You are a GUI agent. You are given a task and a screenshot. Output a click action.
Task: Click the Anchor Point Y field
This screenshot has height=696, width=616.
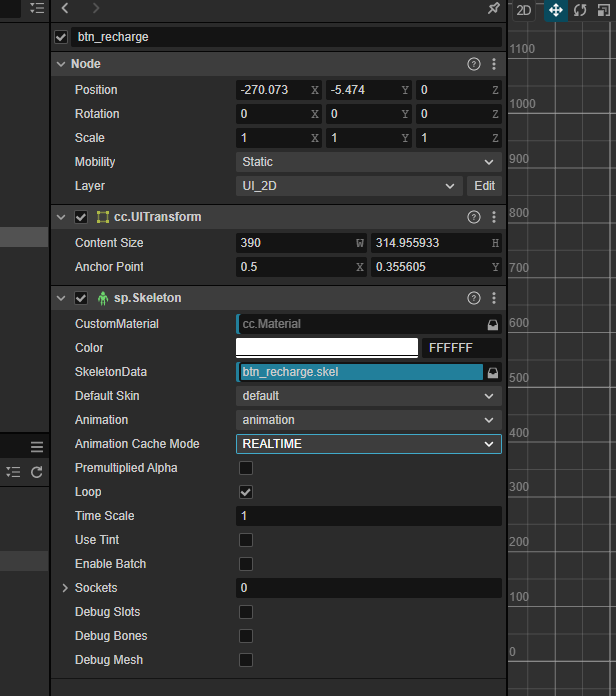(437, 267)
